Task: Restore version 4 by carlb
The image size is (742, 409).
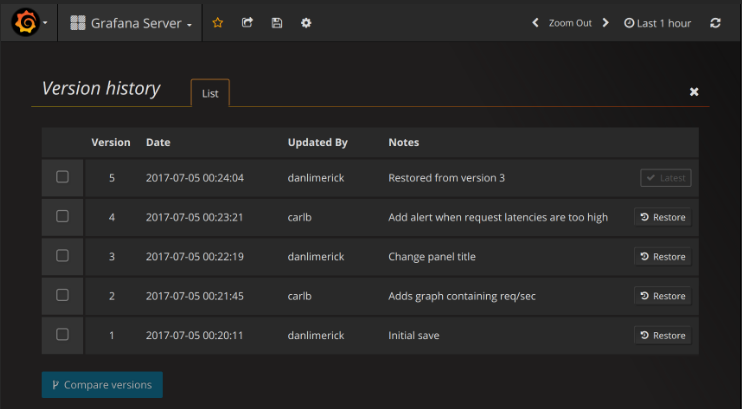Action: pos(662,217)
